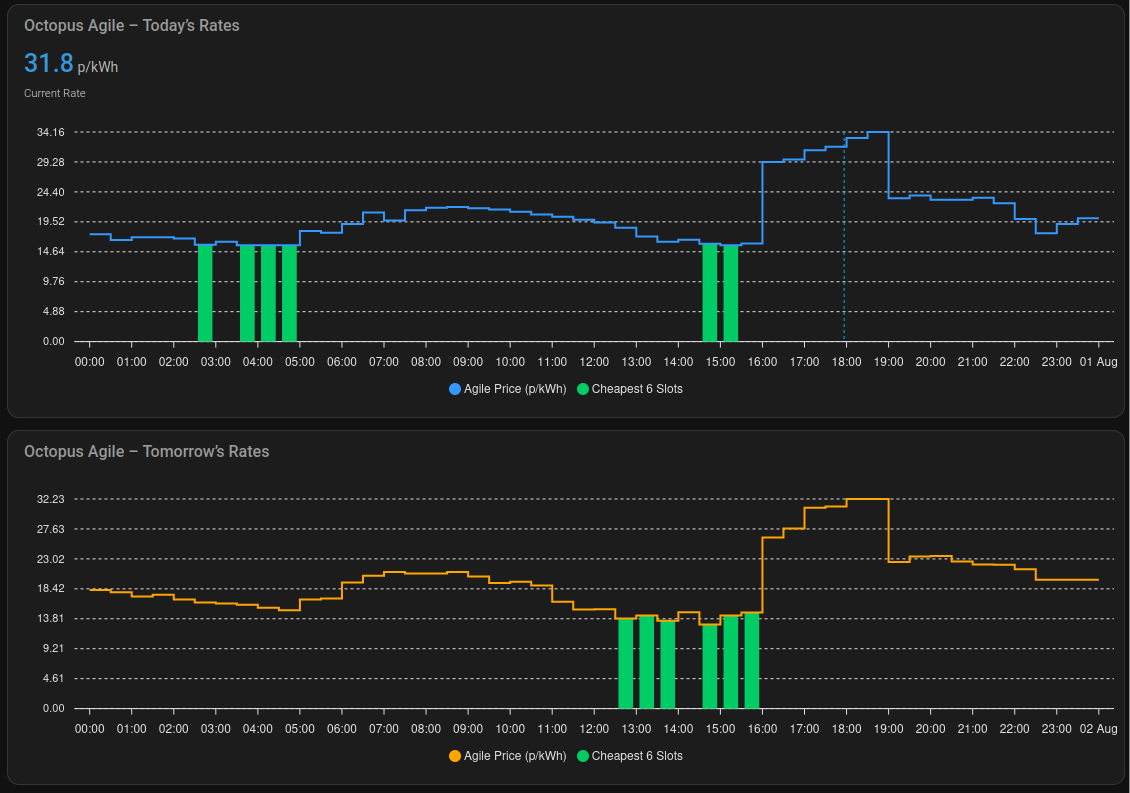This screenshot has height=793, width=1130.
Task: Click green legend dot in today's chart
Action: (x=583, y=389)
